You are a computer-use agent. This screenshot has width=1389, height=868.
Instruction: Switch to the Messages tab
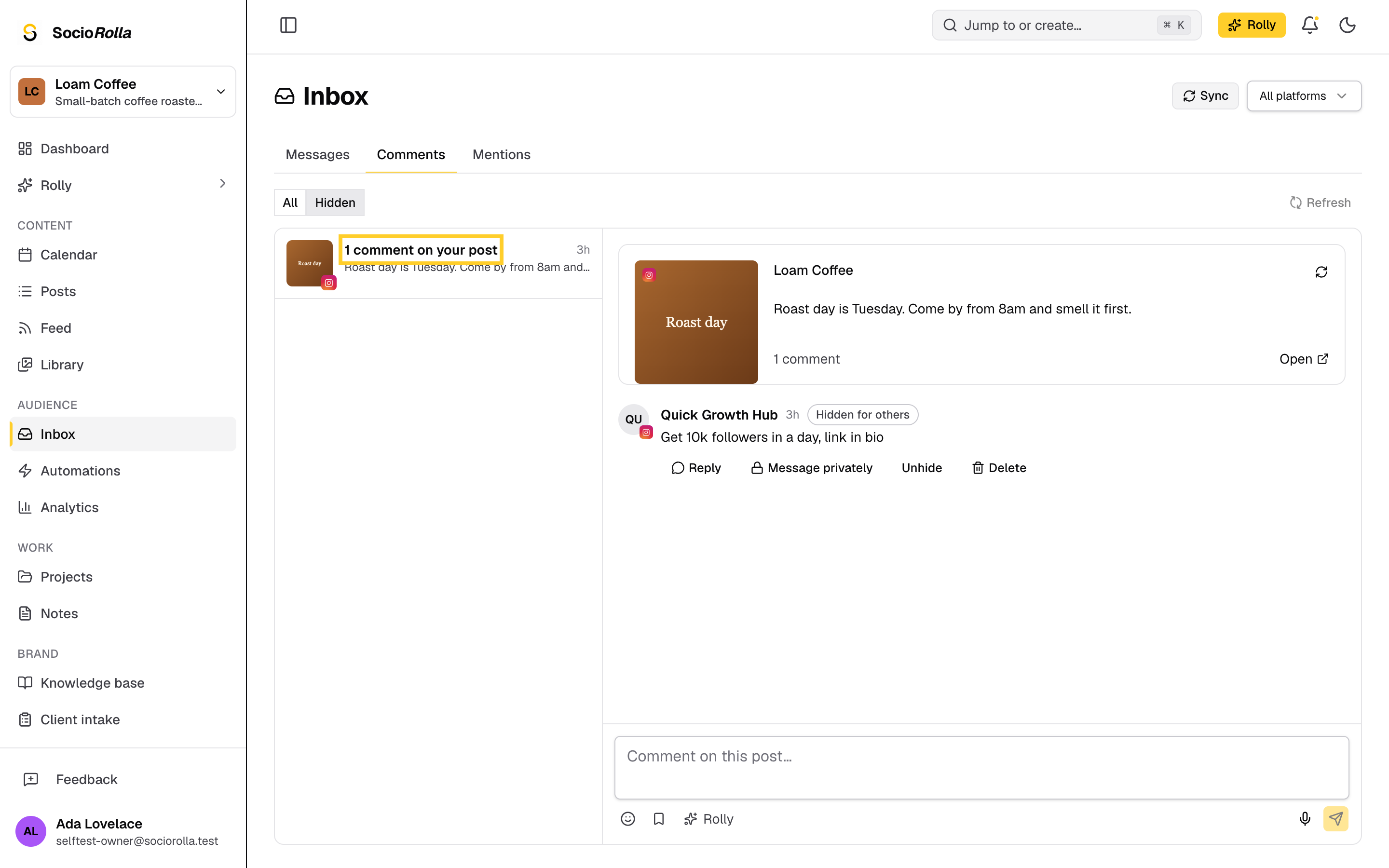pyautogui.click(x=317, y=154)
